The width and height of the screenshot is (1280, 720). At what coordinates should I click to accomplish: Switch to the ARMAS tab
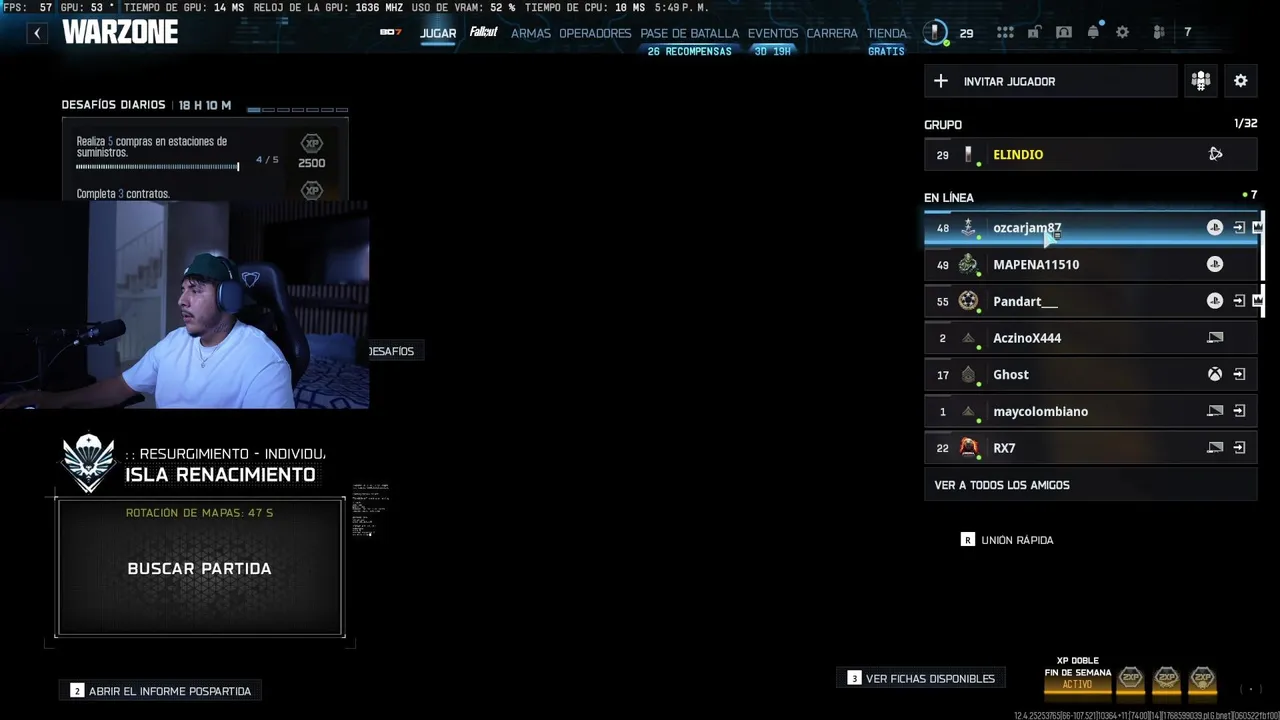tap(531, 33)
